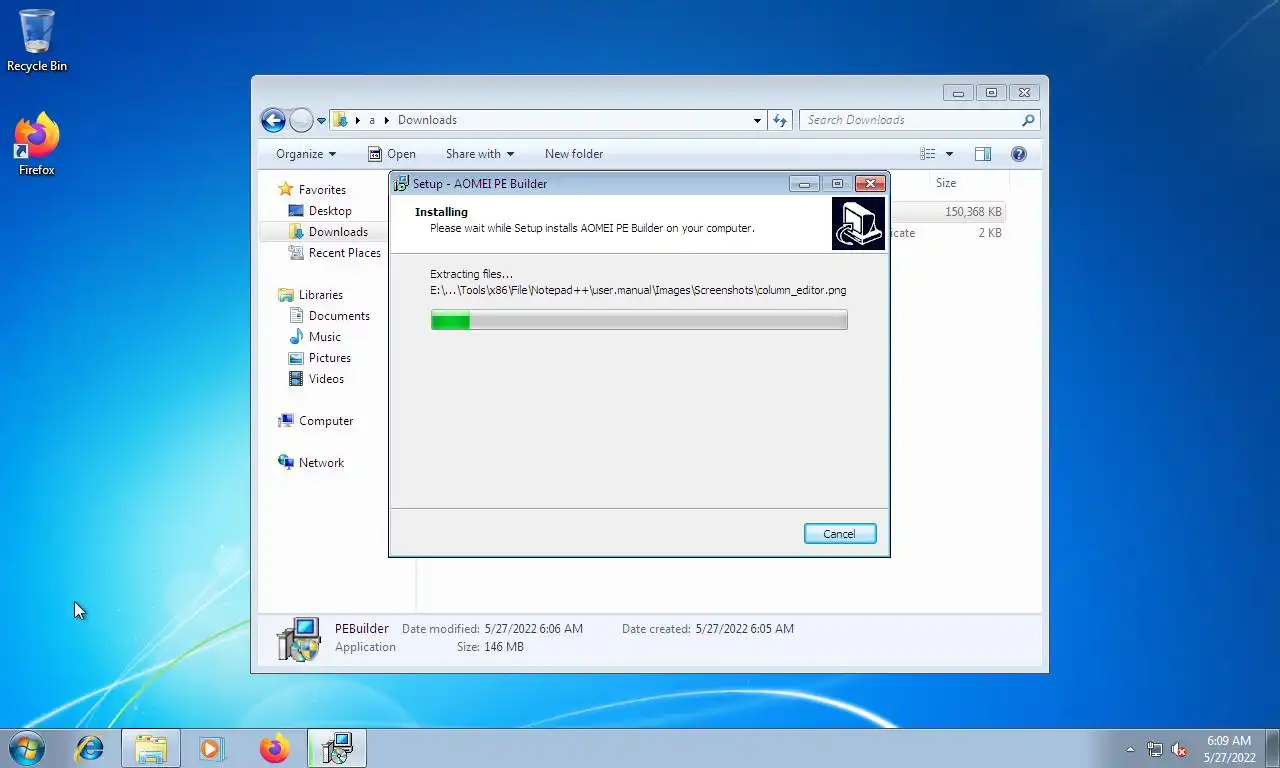1280x768 pixels.
Task: Open the Windows Start menu
Action: click(27, 748)
